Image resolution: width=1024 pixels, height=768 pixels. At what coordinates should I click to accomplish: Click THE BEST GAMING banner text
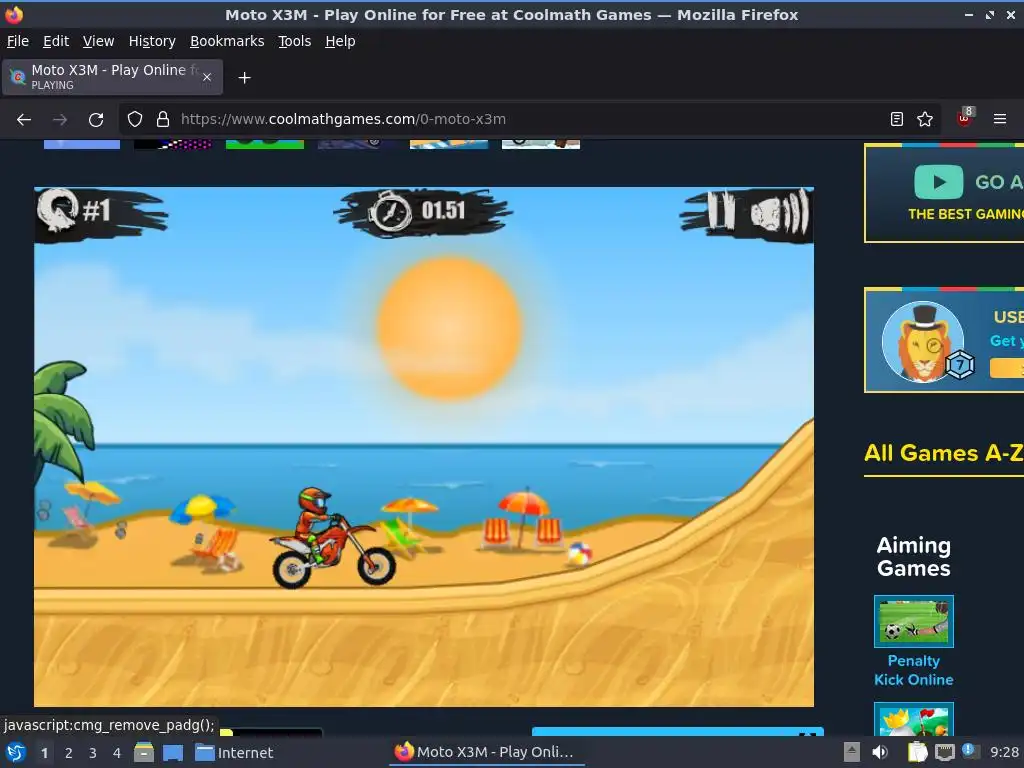[965, 214]
